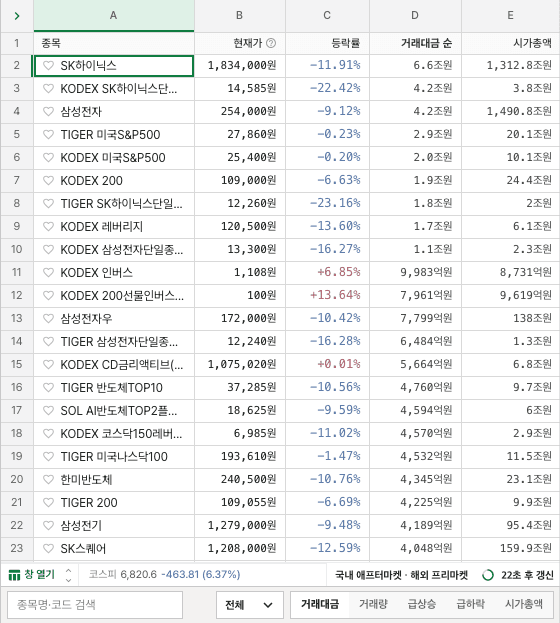
Task: Click the 1,490.8조원 market cap cell
Action: coord(510,112)
